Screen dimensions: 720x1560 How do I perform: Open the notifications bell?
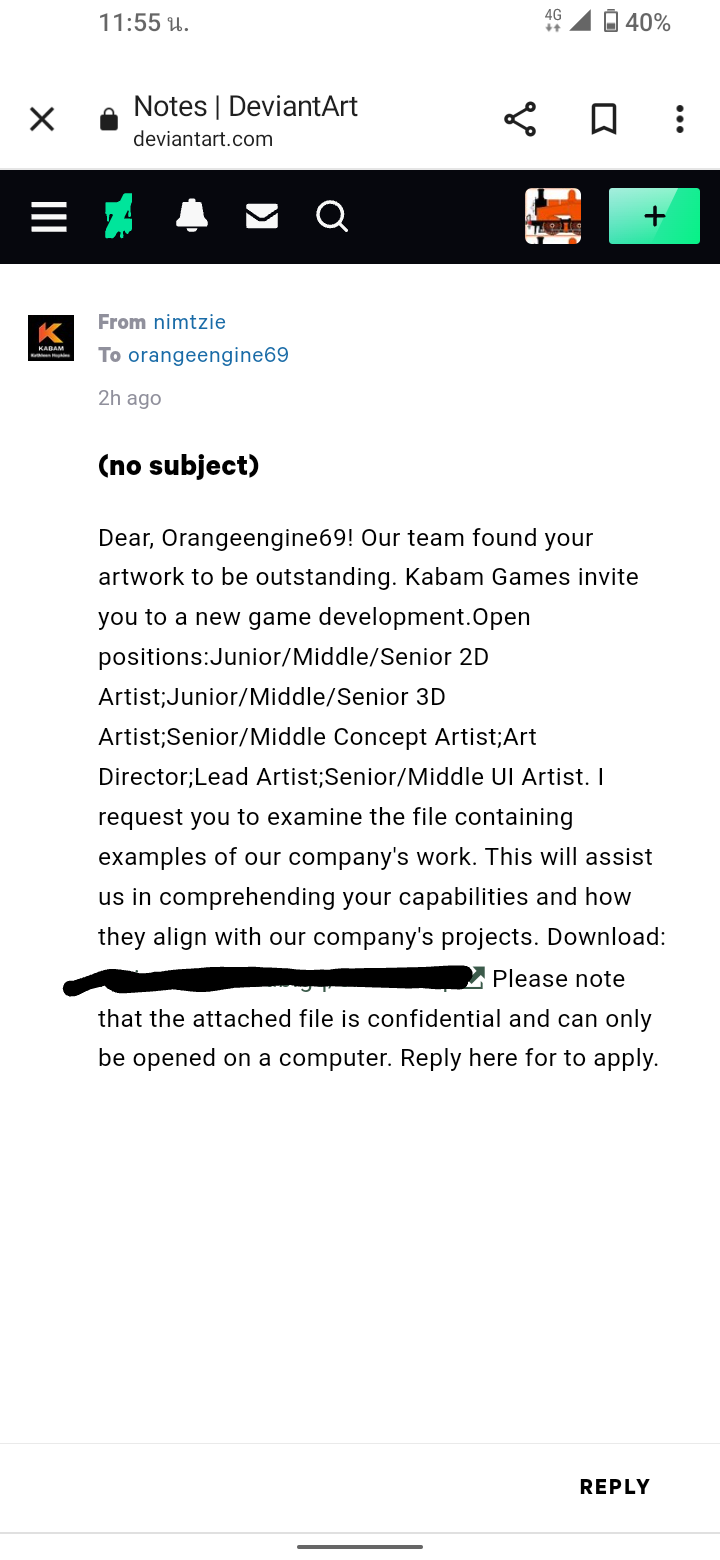coord(191,215)
